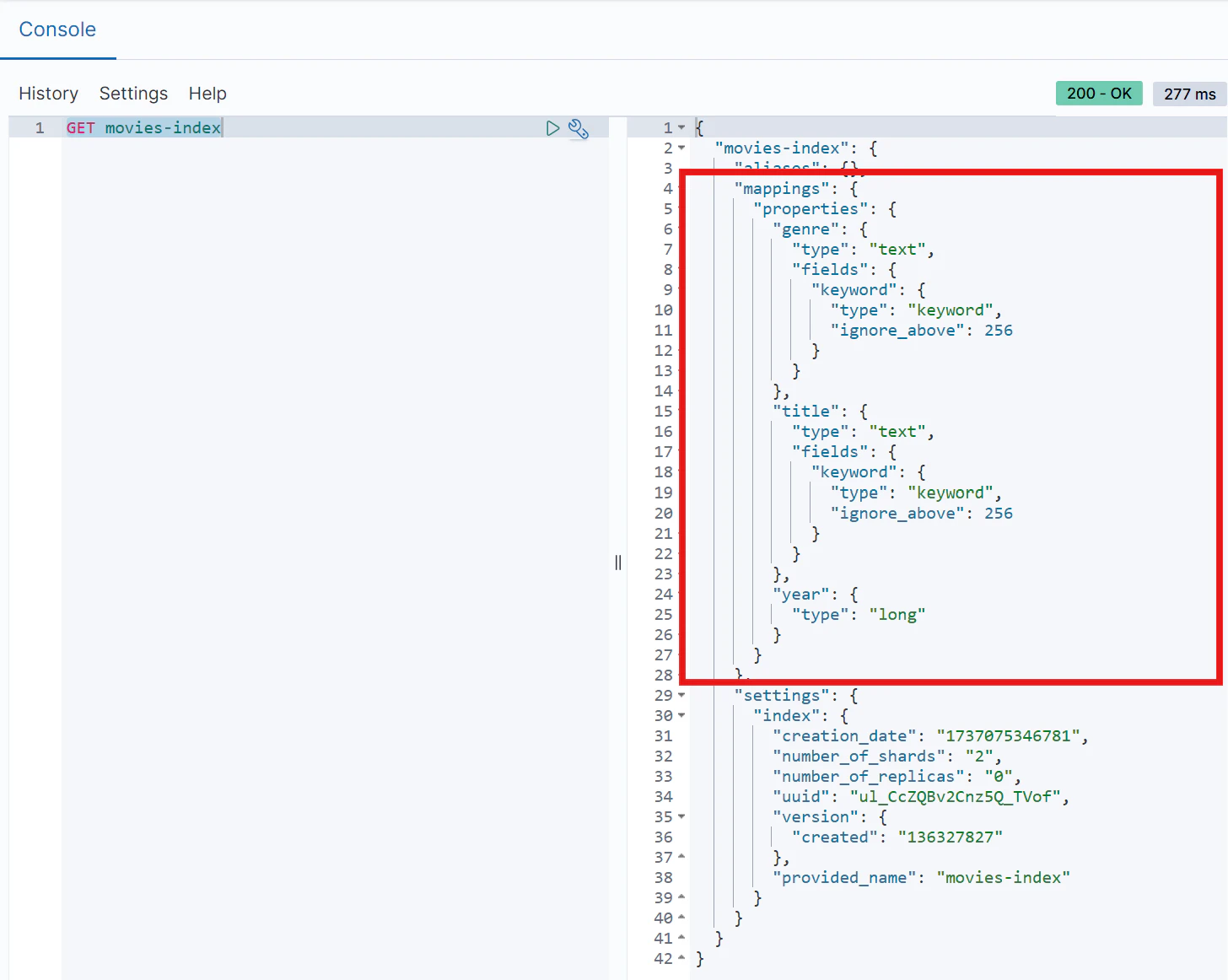The width and height of the screenshot is (1228, 980).
Task: Run the GET movies-index request
Action: click(x=552, y=128)
